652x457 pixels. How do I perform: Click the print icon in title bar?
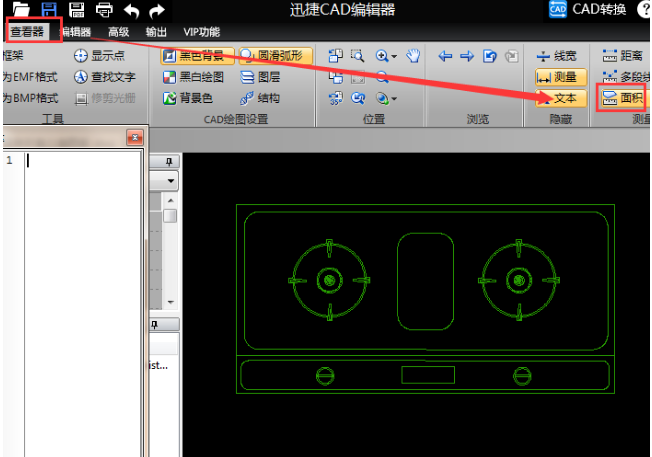pyautogui.click(x=104, y=10)
